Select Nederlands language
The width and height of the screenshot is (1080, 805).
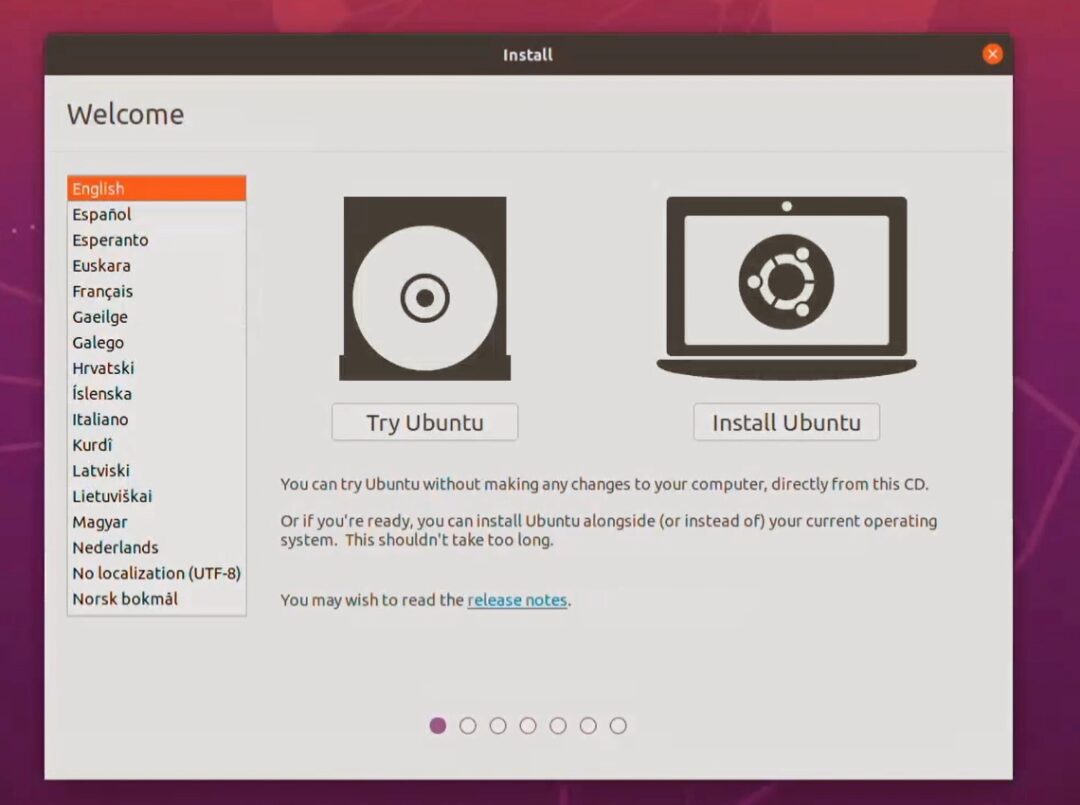(156, 547)
